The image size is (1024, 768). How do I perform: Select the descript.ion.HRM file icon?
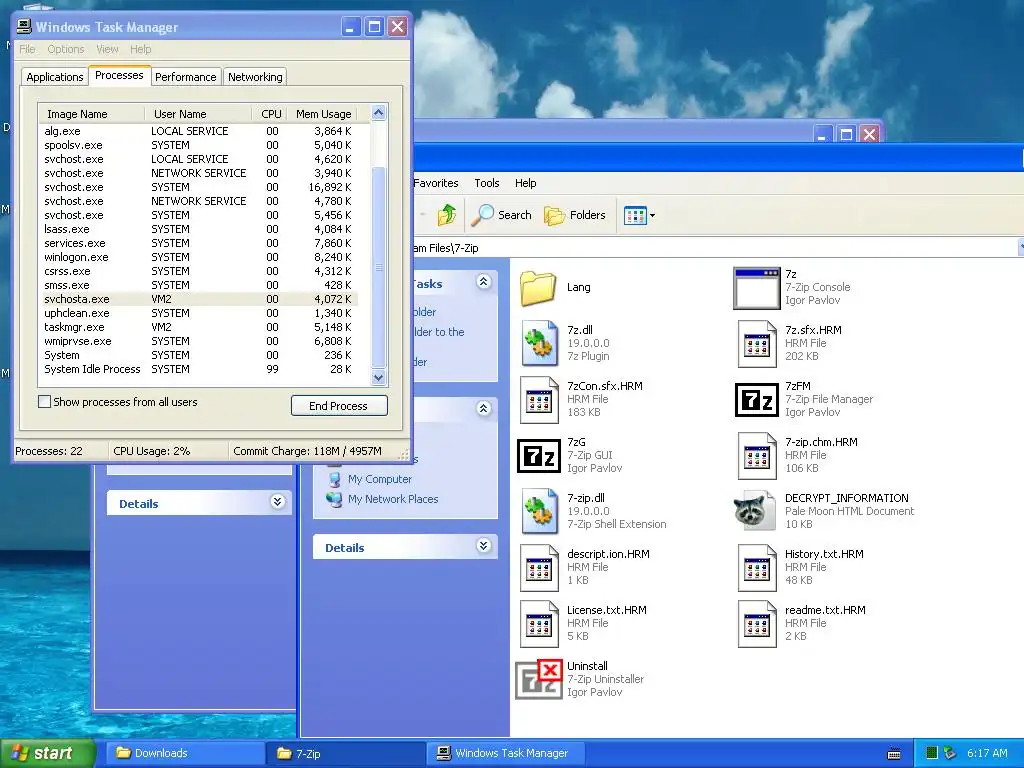[539, 568]
